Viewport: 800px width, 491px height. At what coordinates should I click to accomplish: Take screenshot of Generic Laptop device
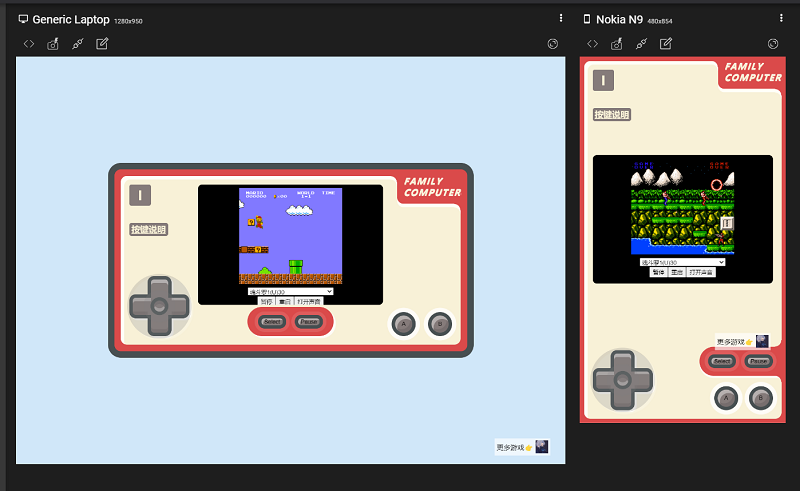point(53,44)
